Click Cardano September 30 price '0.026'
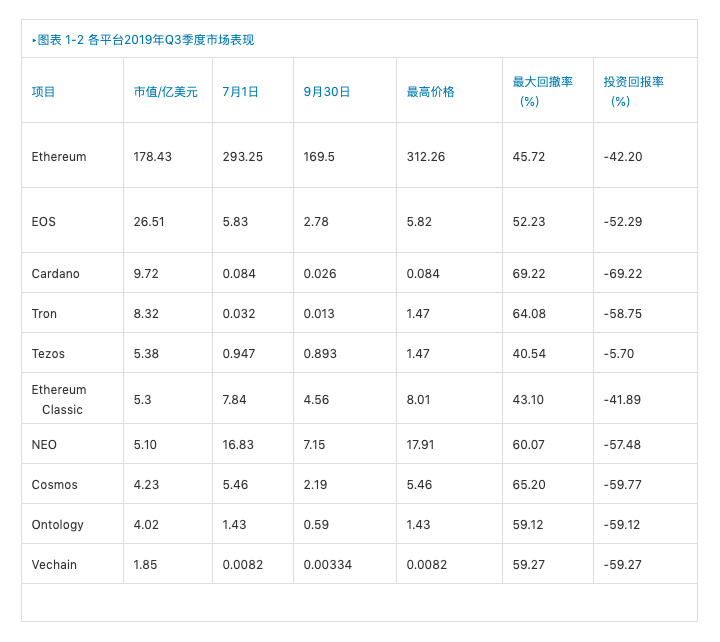Image resolution: width=720 pixels, height=642 pixels. click(x=320, y=274)
